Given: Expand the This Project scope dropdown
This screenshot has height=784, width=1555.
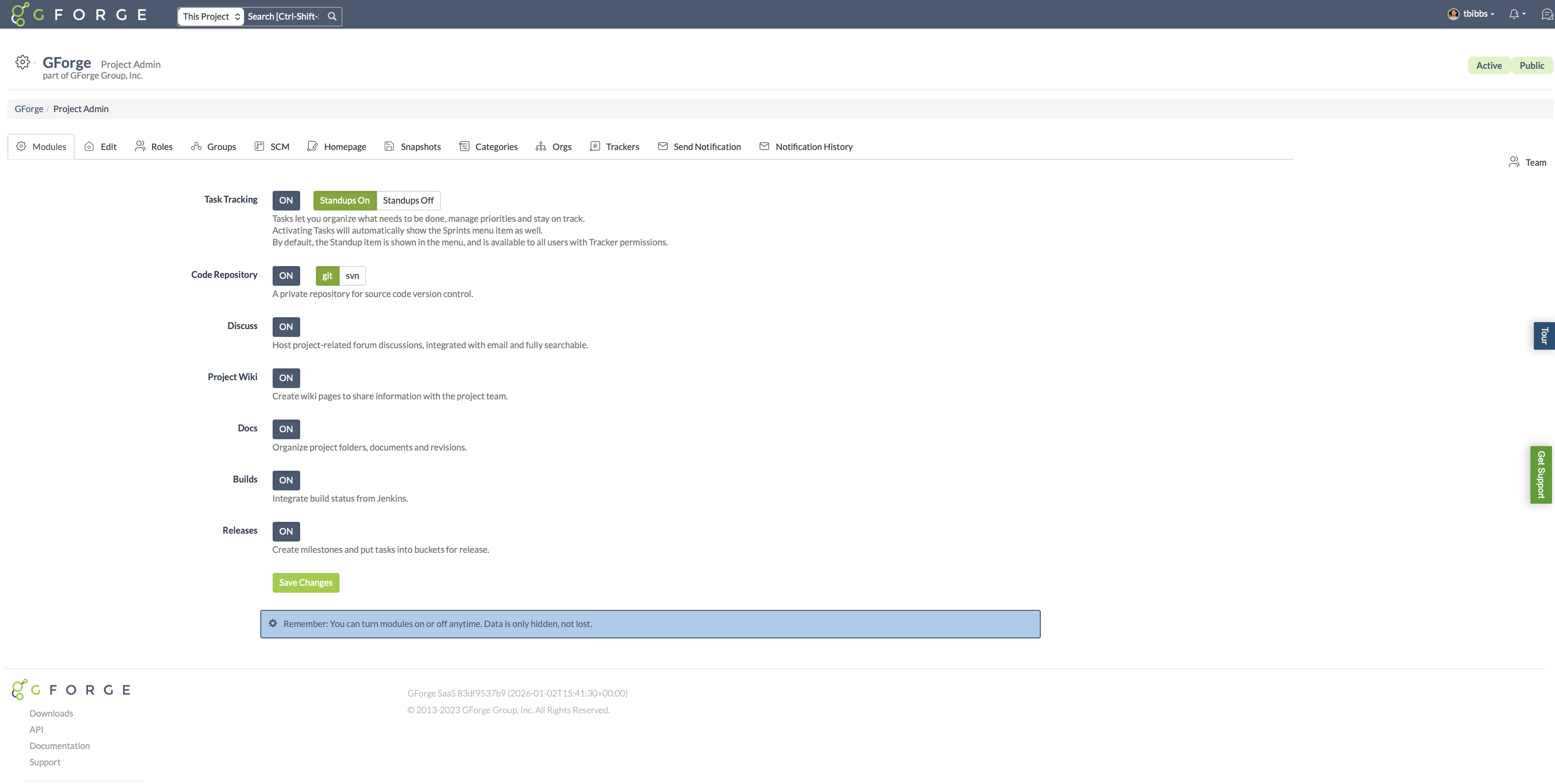Looking at the screenshot, I should click(211, 16).
